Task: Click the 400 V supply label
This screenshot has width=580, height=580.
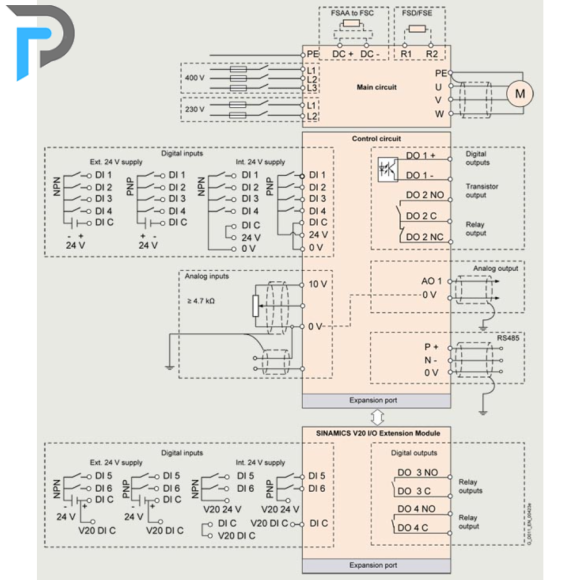Action: (195, 78)
